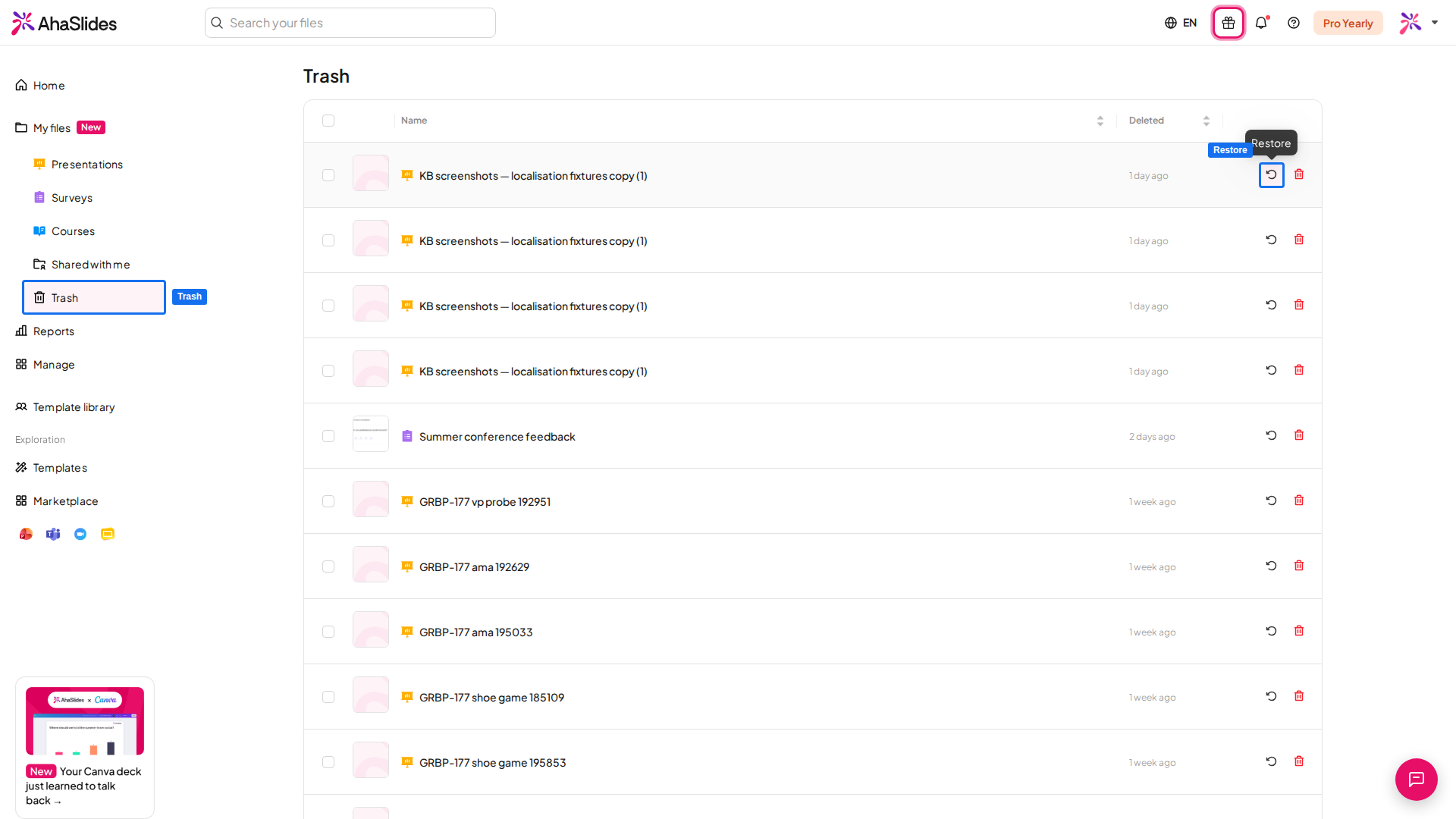The image size is (1456, 819).
Task: Click the Pro Yearly plan button
Action: 1348,23
